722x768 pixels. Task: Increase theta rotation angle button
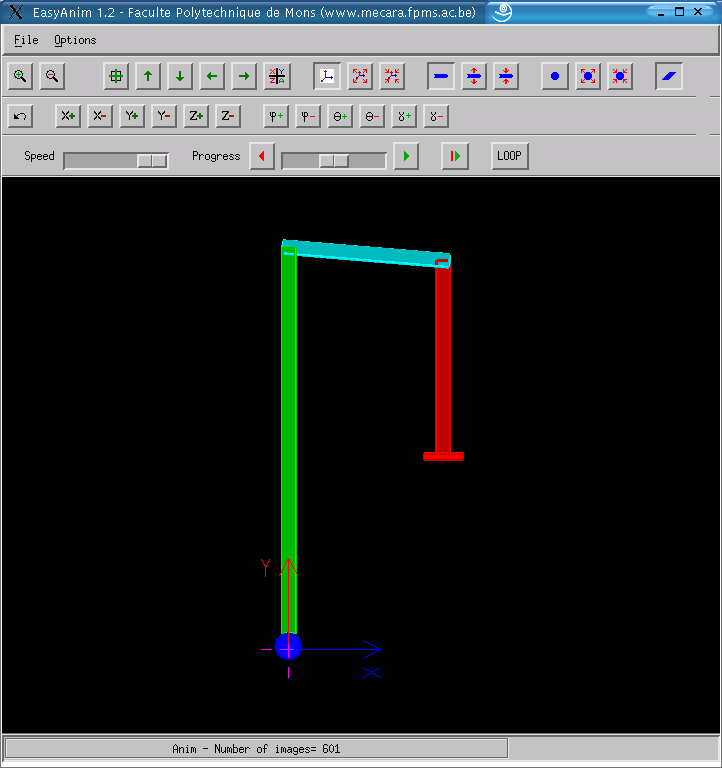(x=340, y=116)
